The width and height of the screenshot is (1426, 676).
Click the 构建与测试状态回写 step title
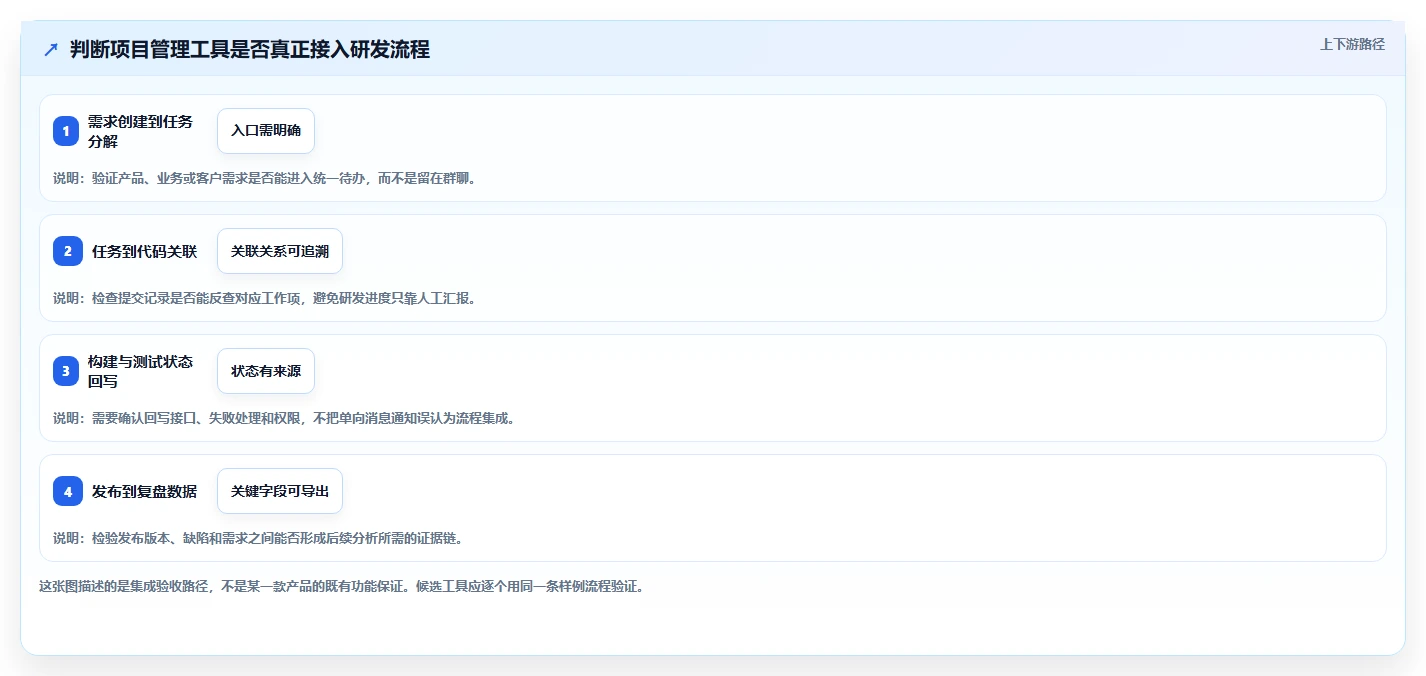point(140,371)
